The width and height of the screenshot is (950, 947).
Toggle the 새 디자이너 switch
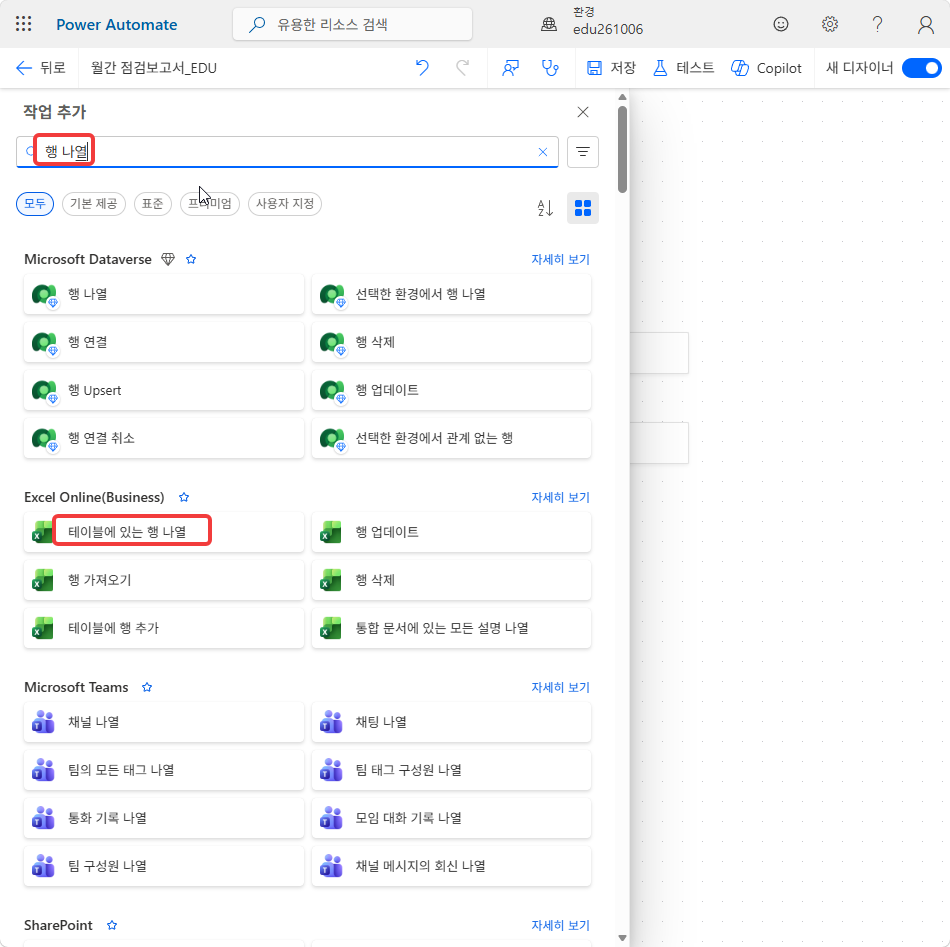(922, 68)
